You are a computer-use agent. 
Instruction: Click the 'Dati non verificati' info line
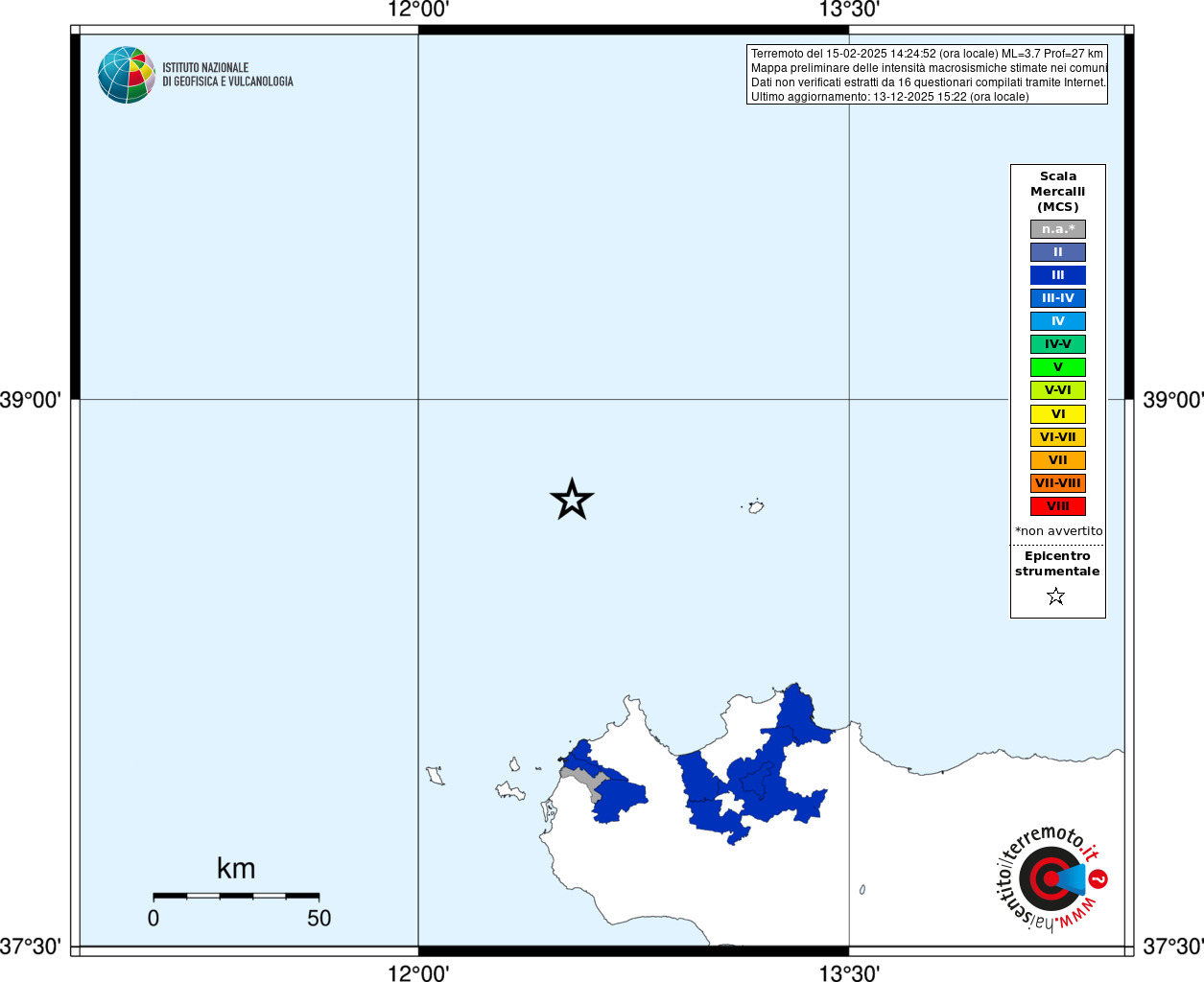click(x=929, y=82)
